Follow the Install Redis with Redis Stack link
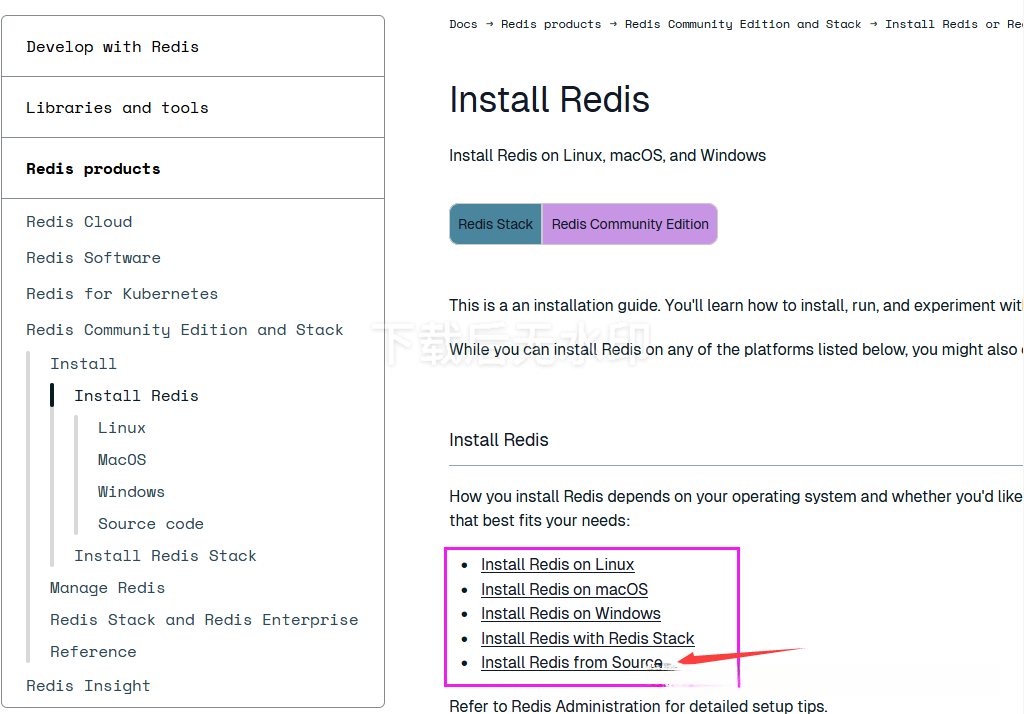The width and height of the screenshot is (1024, 714). click(x=588, y=638)
